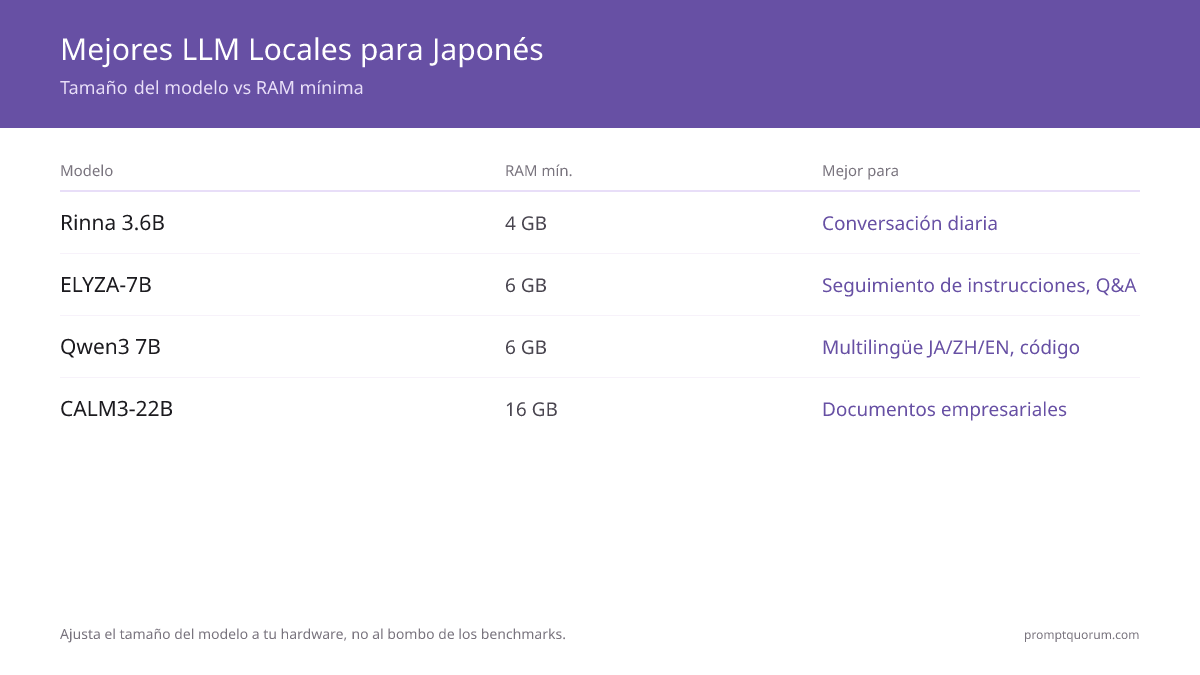This screenshot has width=1200, height=675.
Task: Click the 'CALM3-22B' model cell
Action: point(116,409)
